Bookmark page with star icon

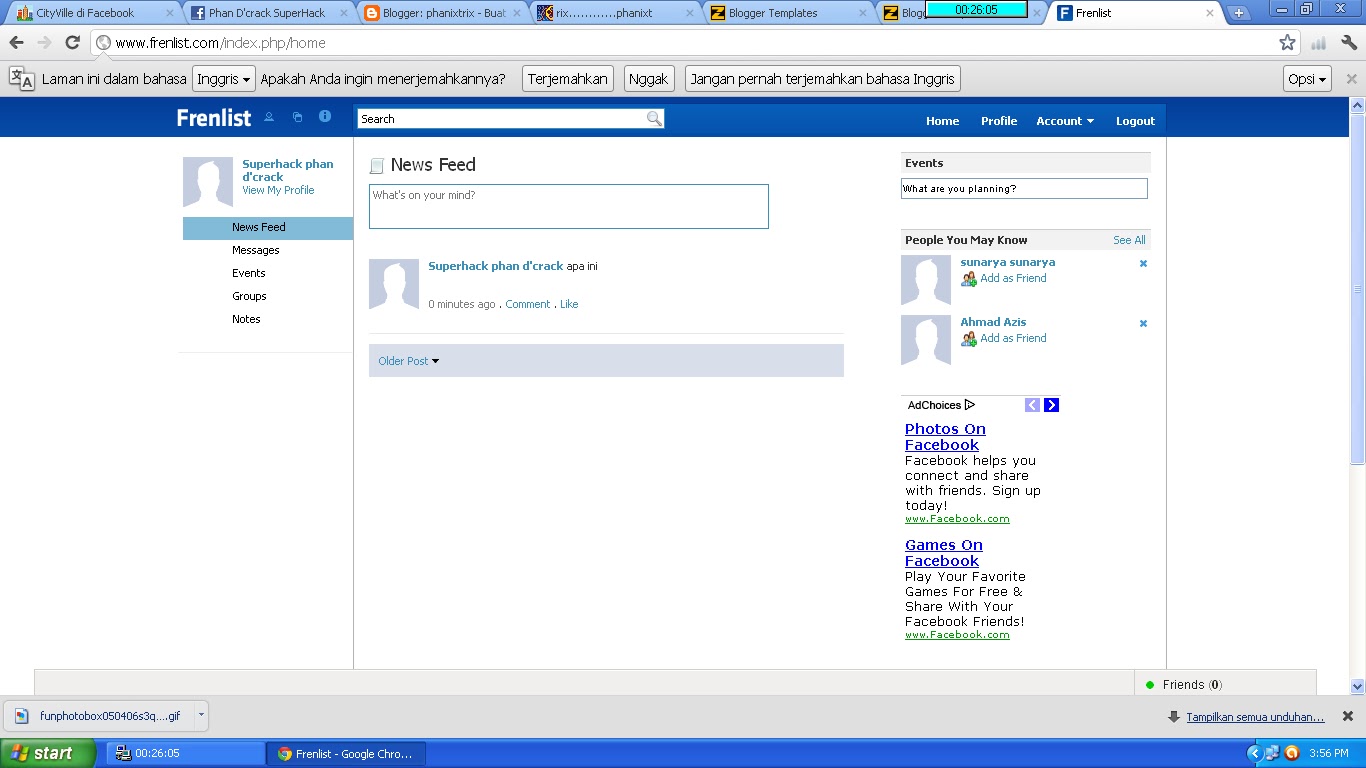(1287, 42)
